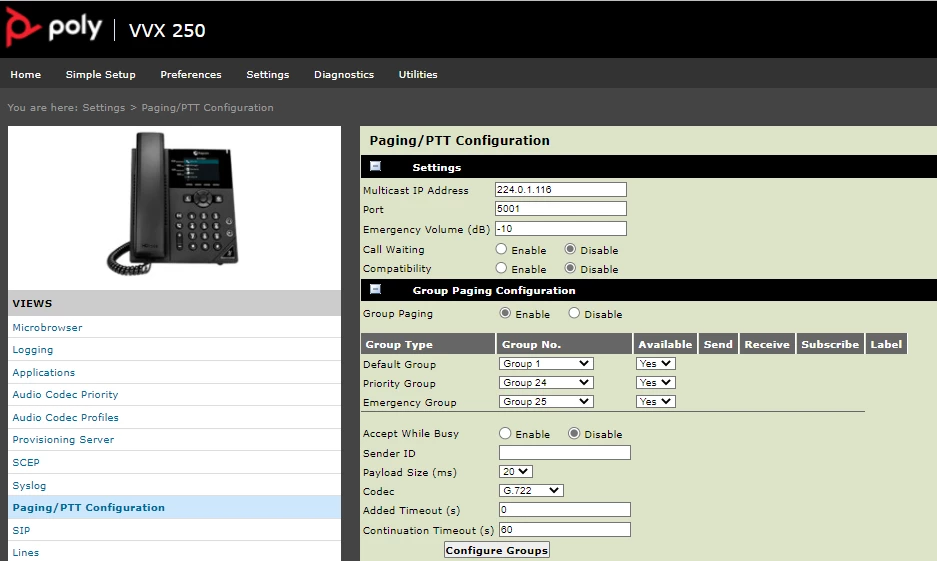The width and height of the screenshot is (937, 561).
Task: Click the Configure Groups button
Action: point(497,550)
